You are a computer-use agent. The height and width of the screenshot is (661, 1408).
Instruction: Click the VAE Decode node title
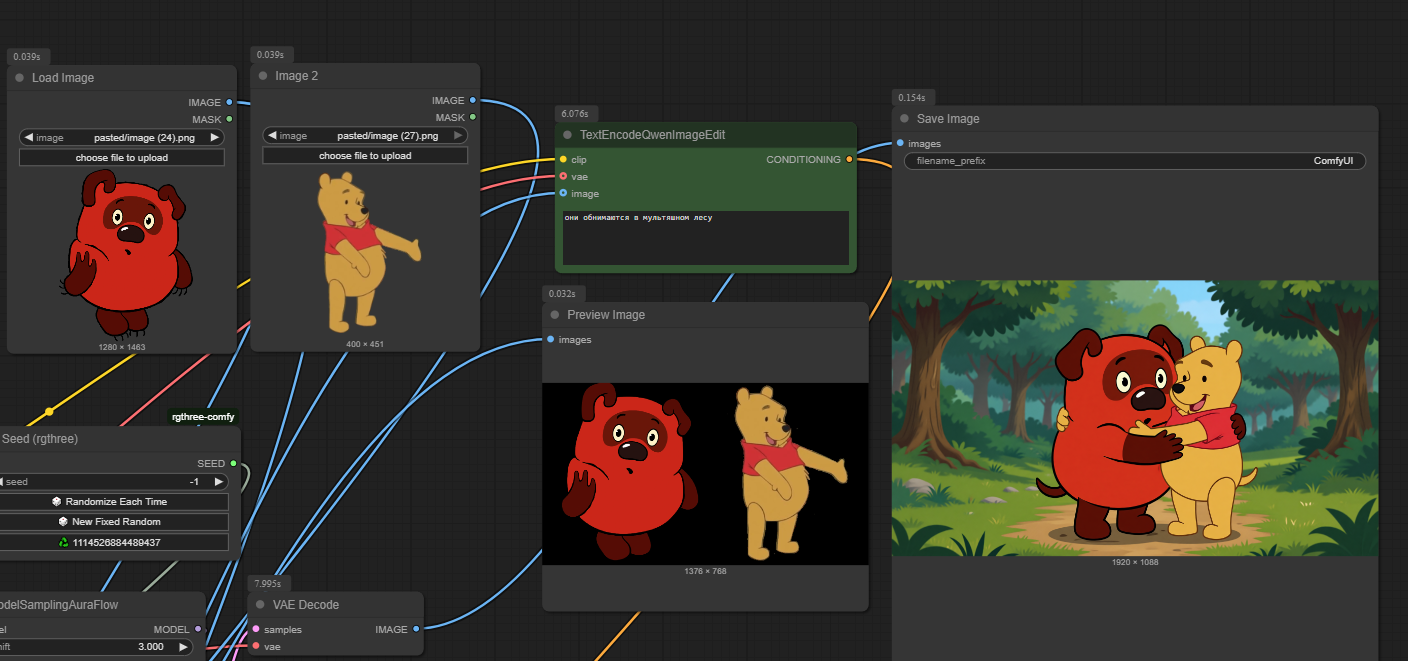tap(306, 605)
